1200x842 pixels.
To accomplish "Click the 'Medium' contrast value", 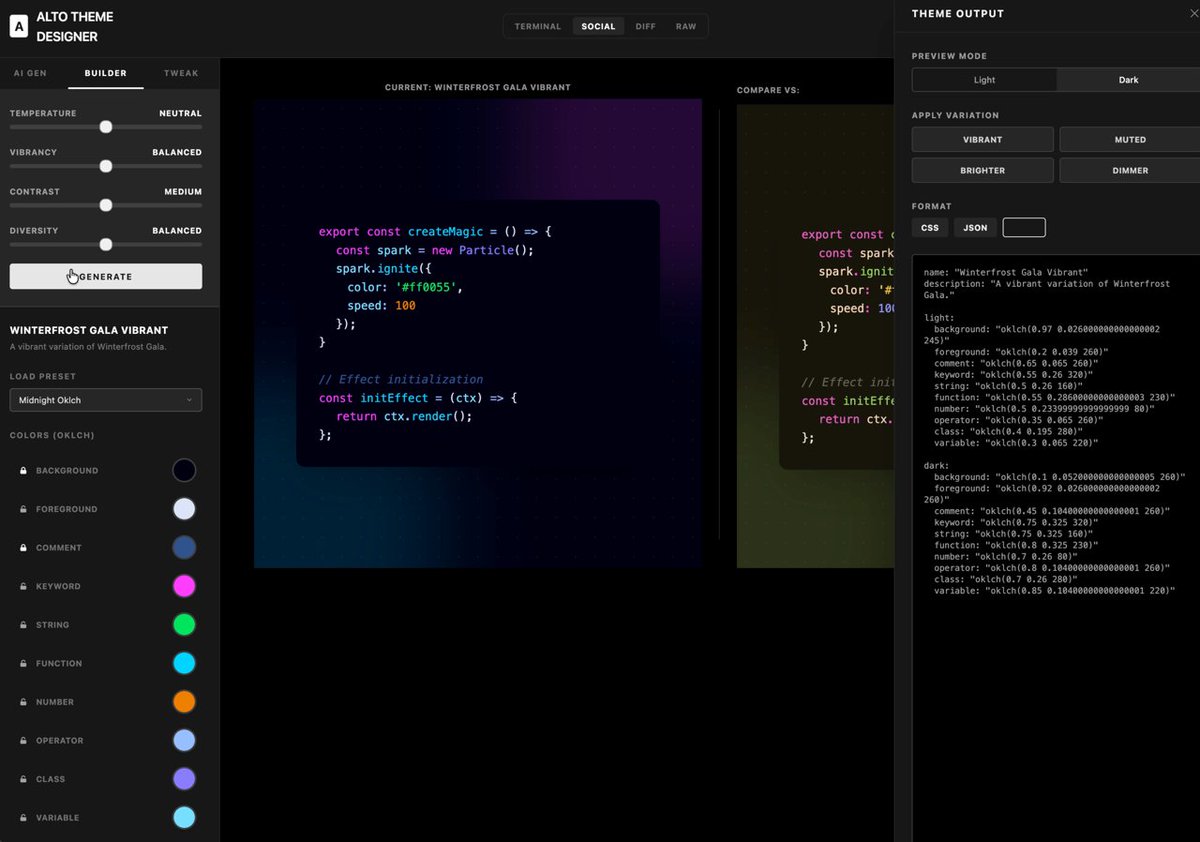I will click(183, 191).
